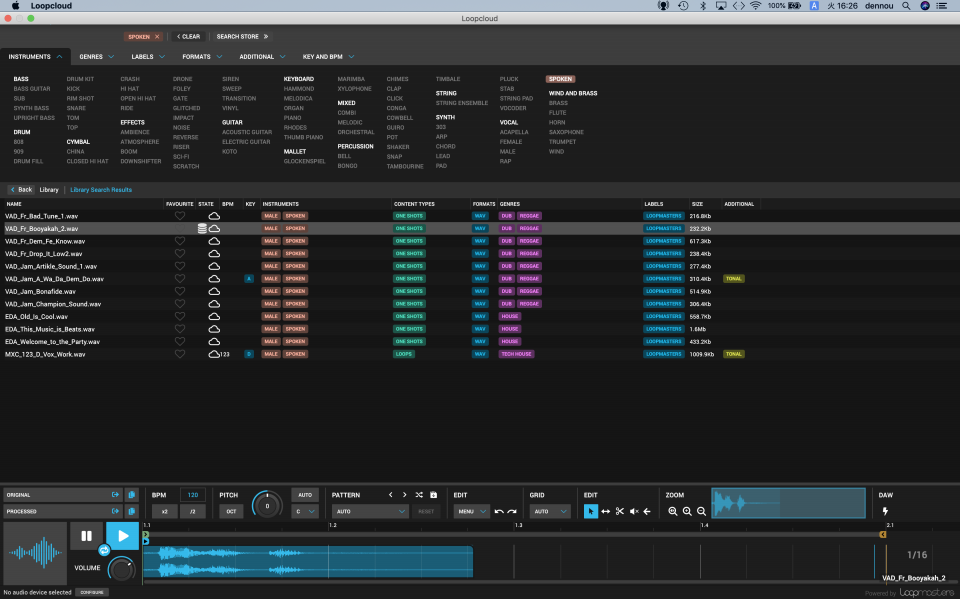
Task: Zoom in on the waveform
Action: click(x=687, y=511)
